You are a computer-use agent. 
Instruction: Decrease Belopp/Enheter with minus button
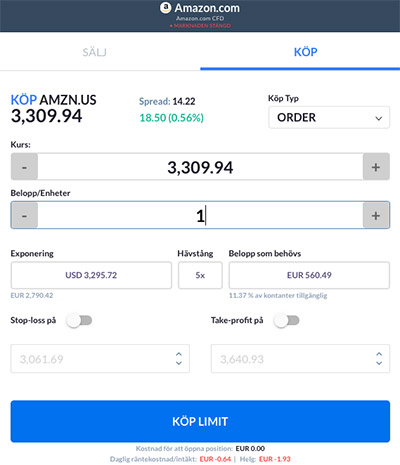pyautogui.click(x=24, y=215)
